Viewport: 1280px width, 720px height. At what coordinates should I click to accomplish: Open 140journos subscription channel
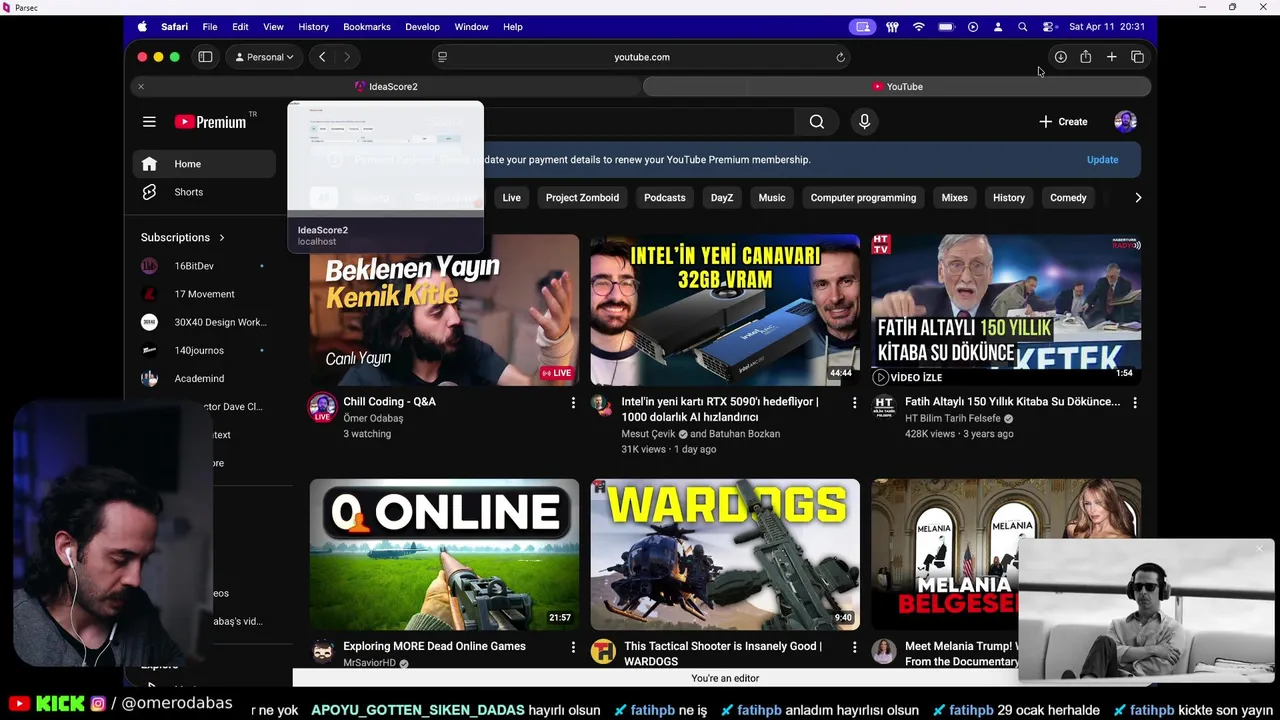coord(204,350)
